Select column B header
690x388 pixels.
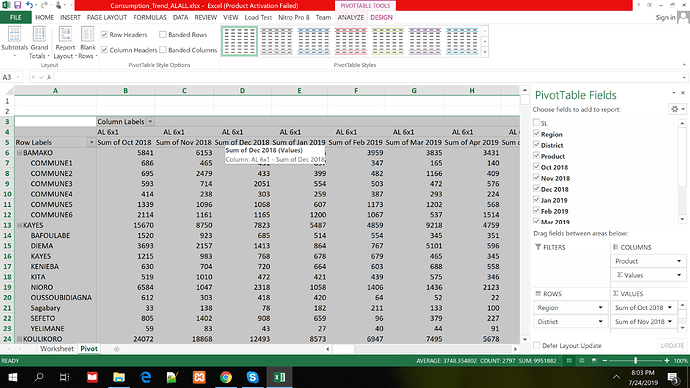point(125,91)
